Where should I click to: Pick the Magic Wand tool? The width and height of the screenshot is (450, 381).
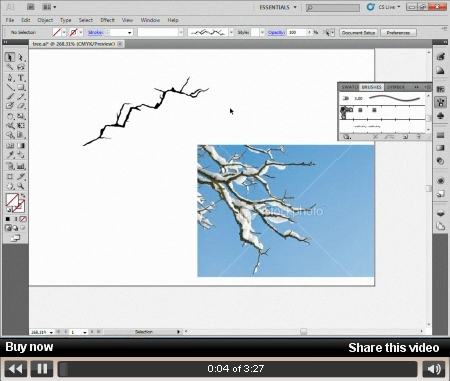coord(10,67)
